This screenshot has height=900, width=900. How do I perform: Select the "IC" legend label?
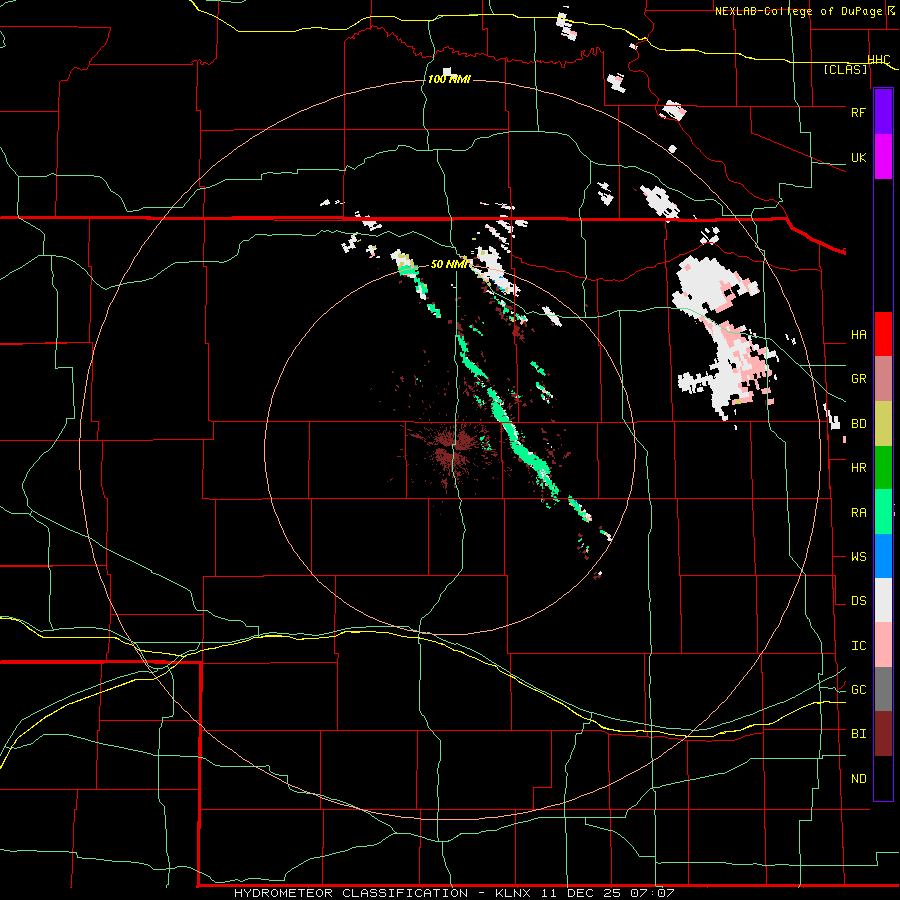point(858,646)
